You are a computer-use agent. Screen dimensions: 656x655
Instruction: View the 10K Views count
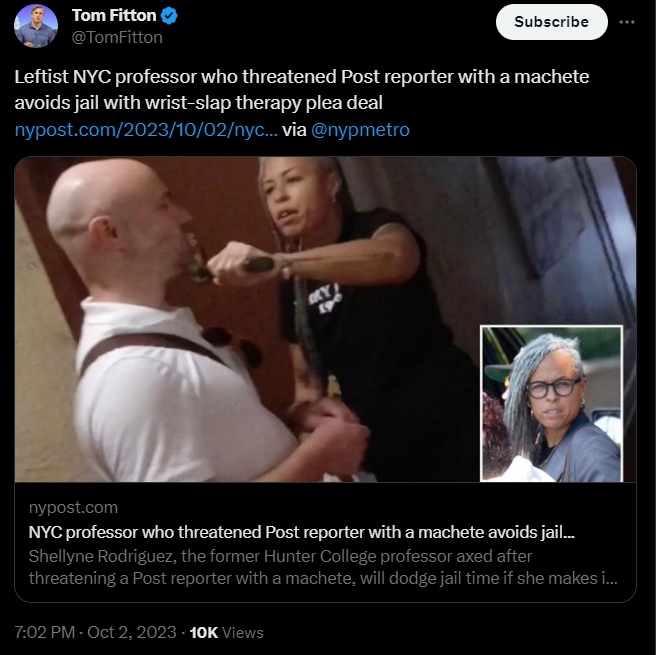pos(226,632)
